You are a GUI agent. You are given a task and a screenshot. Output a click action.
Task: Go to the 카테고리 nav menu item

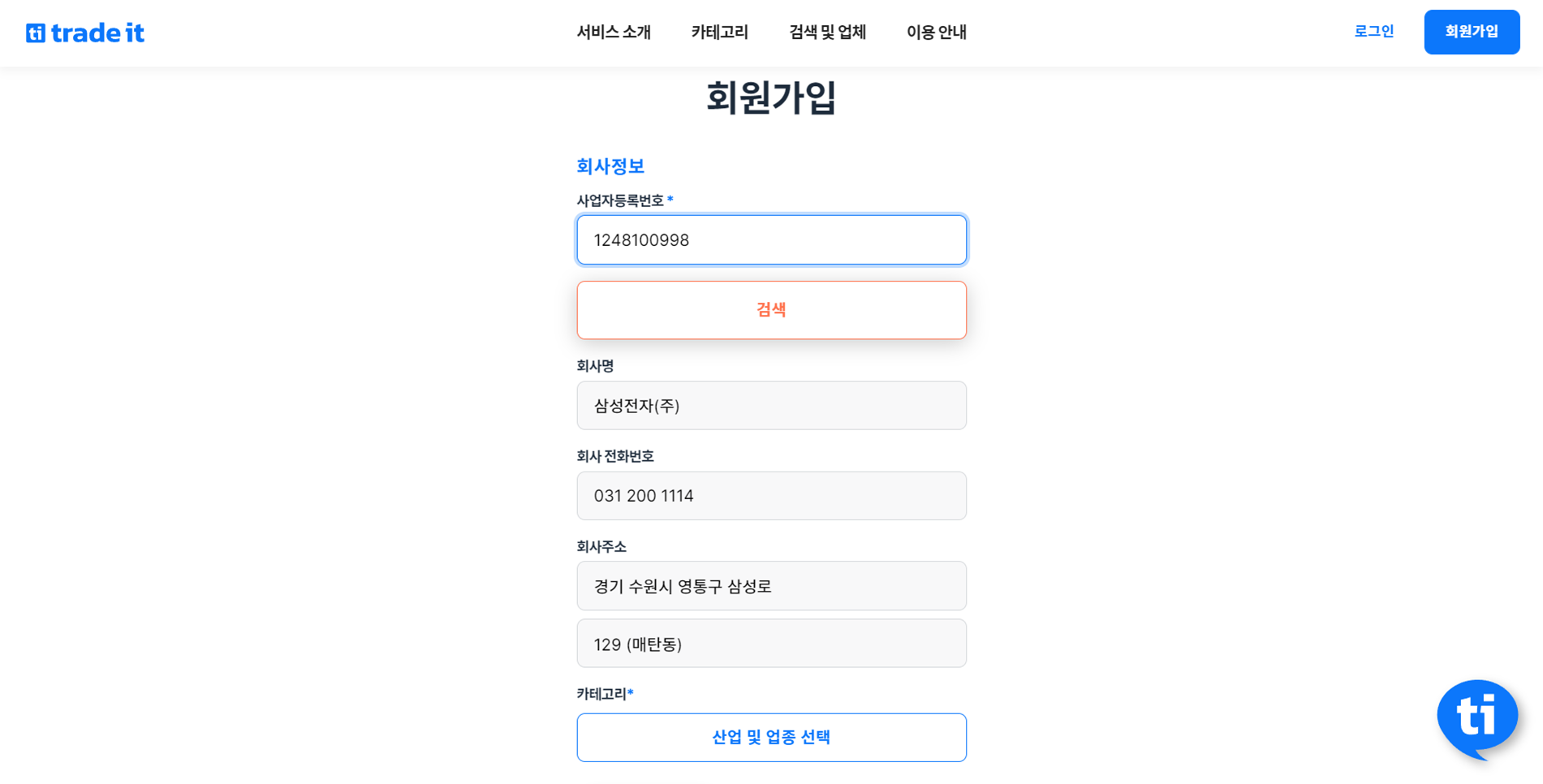pyautogui.click(x=719, y=32)
